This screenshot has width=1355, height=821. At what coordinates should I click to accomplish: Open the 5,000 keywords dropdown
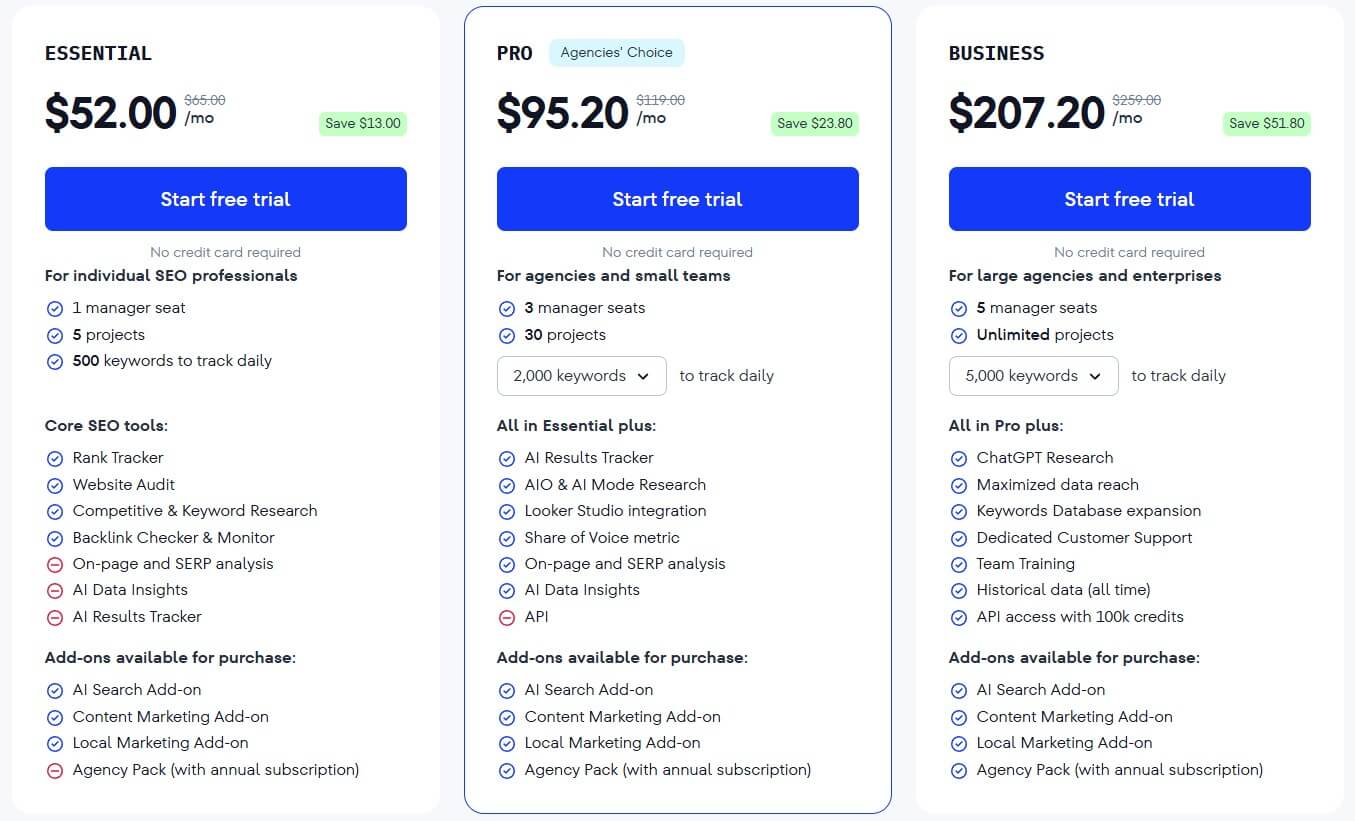1033,376
